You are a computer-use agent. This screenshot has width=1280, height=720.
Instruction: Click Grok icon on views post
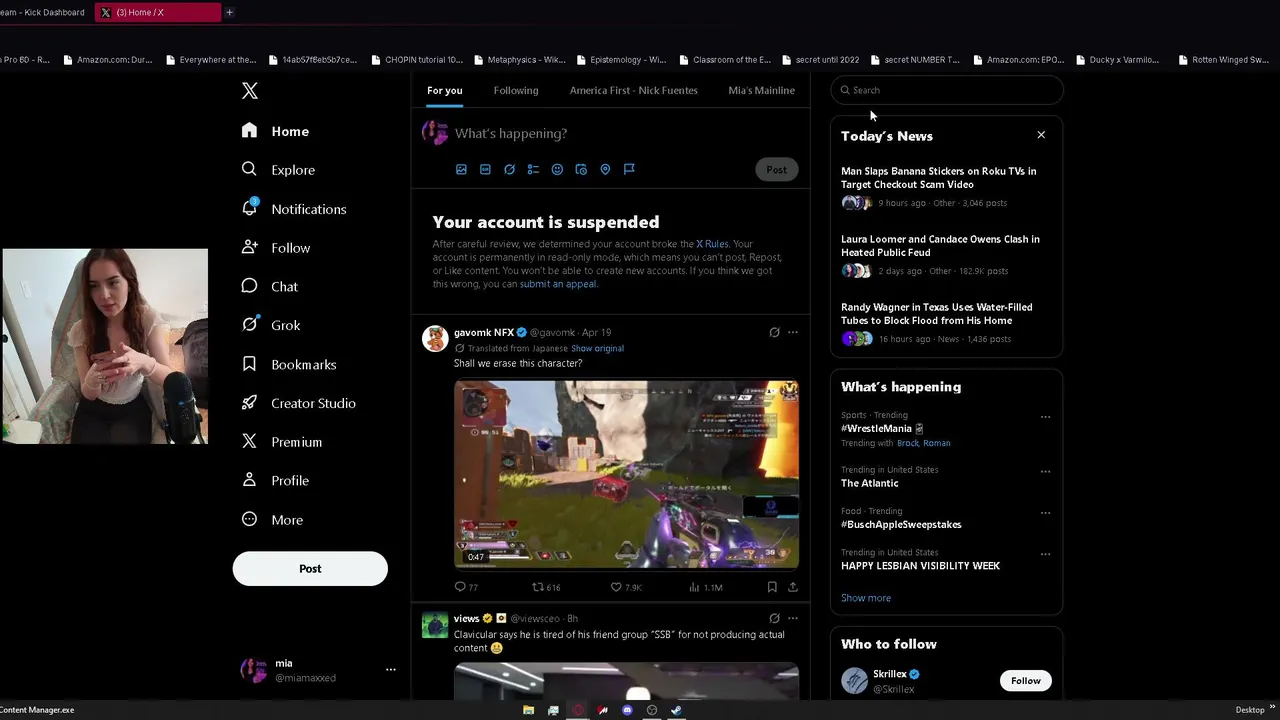[774, 619]
